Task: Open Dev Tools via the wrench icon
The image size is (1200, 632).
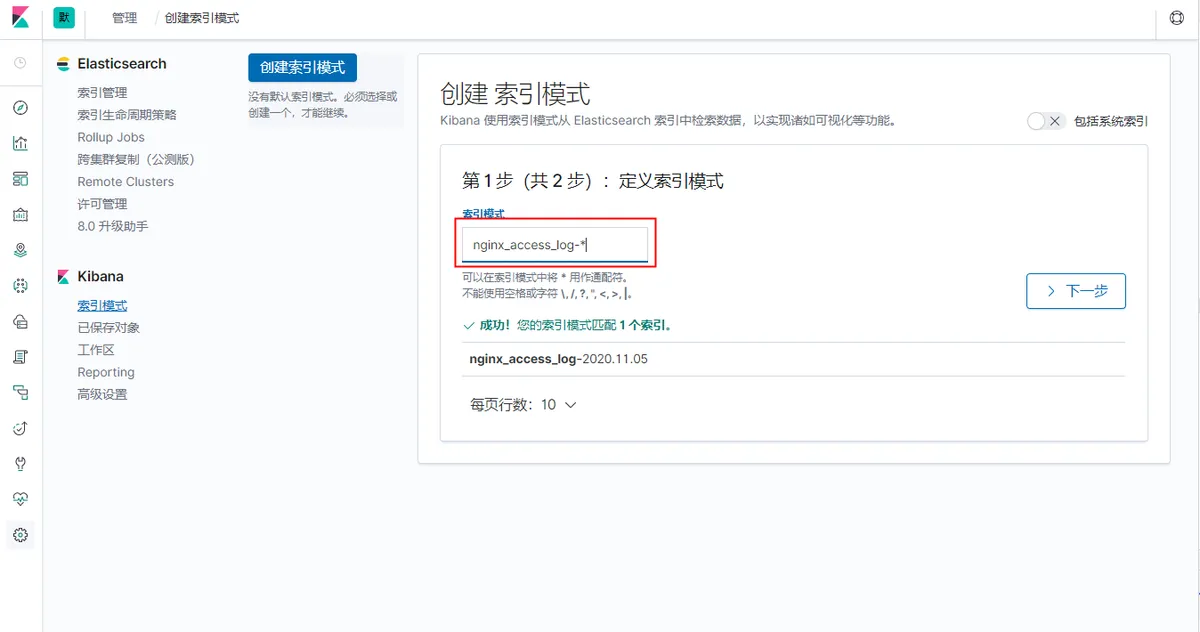Action: click(20, 463)
